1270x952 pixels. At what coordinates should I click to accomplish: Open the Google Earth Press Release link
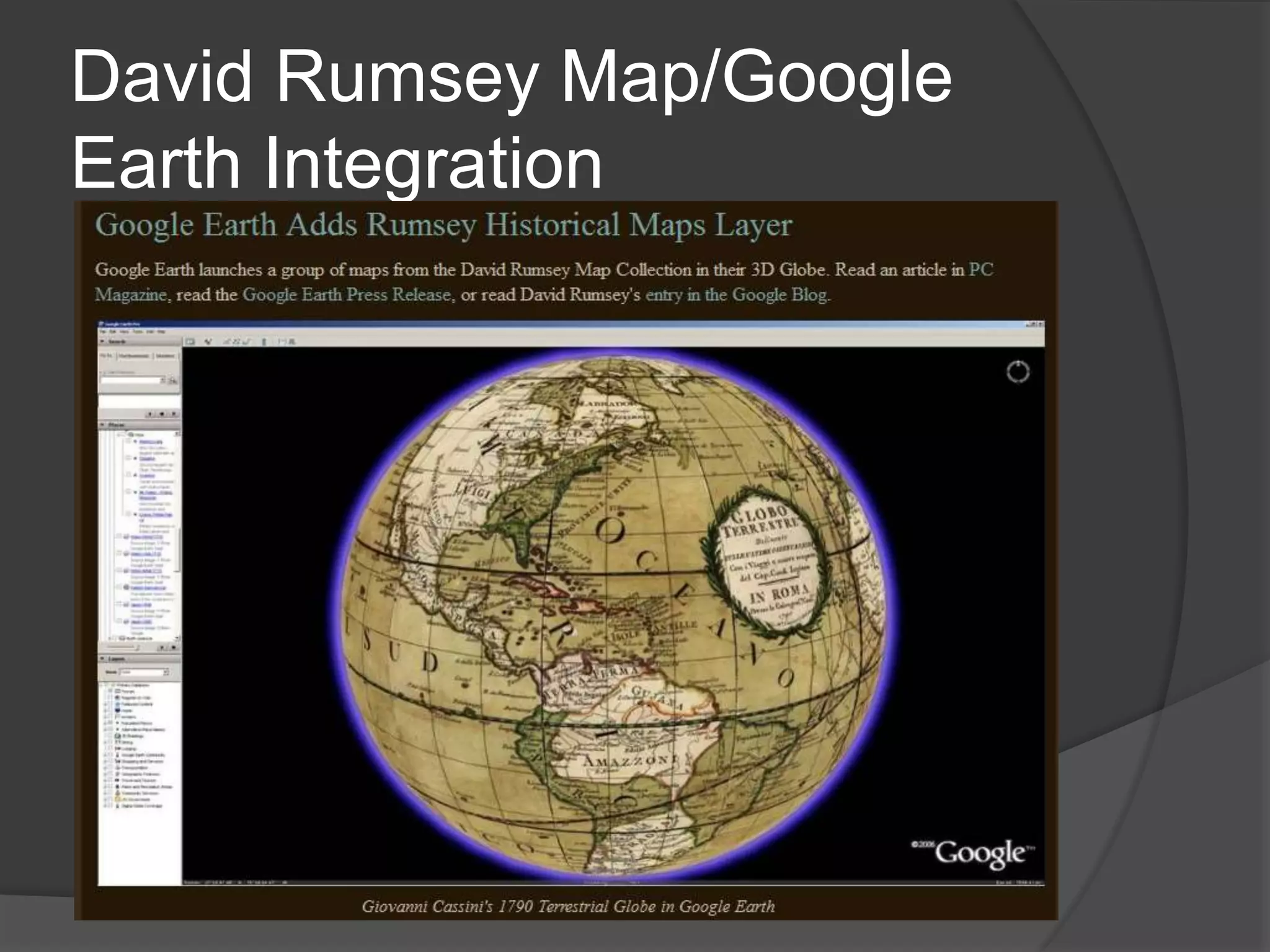coord(347,294)
